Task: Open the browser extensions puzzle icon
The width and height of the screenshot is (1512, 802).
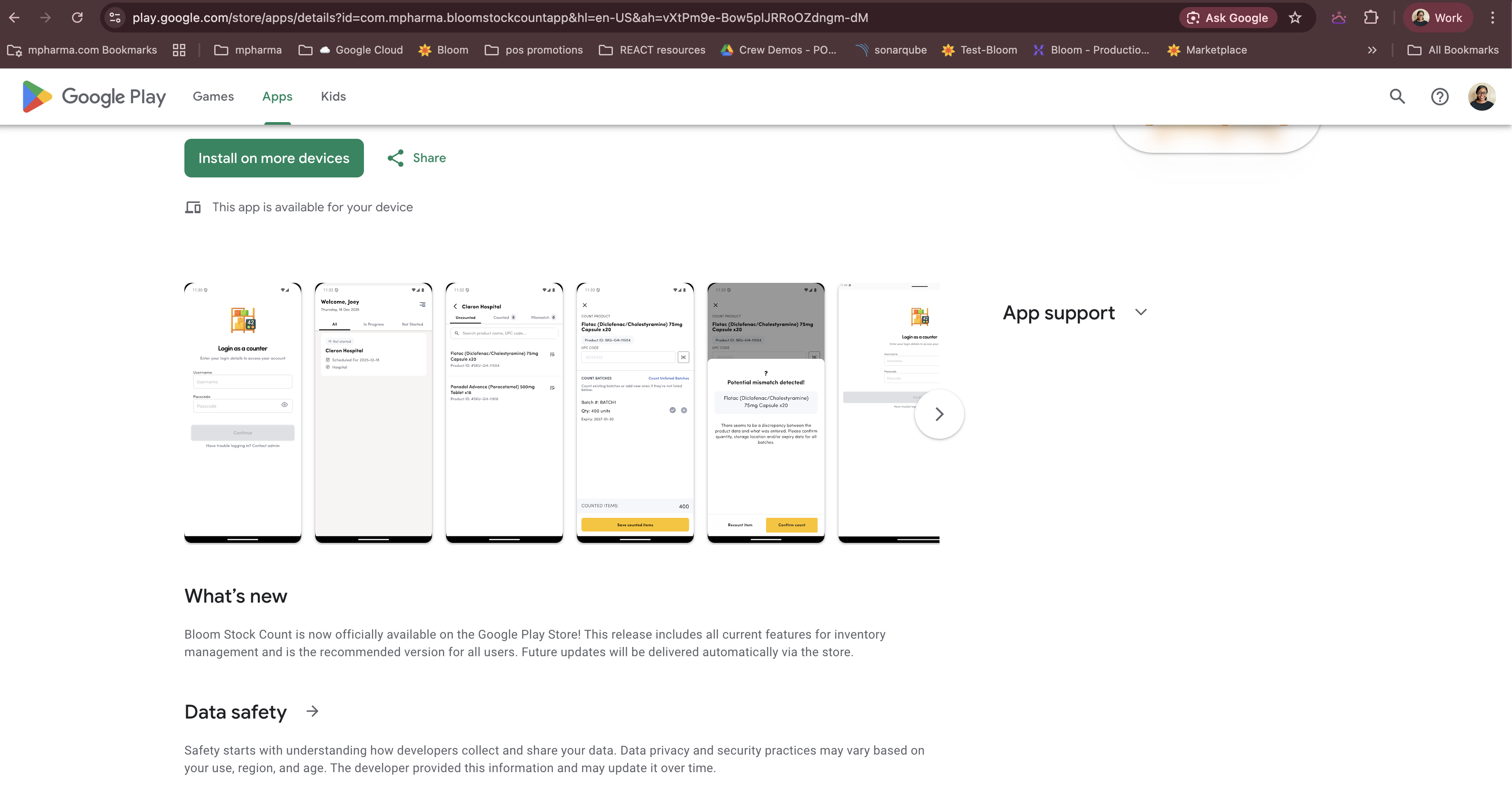Action: coord(1371,18)
